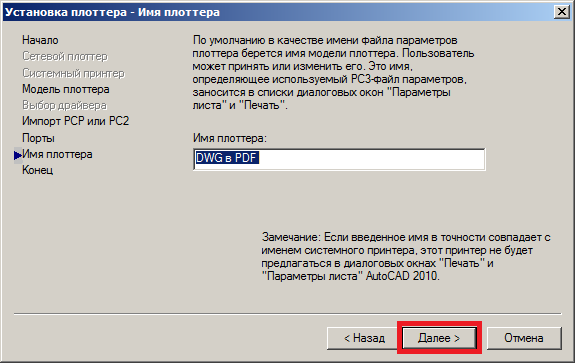575x363 pixels.
Task: Click the Имя плоттера: label above field
Action: click(230, 138)
